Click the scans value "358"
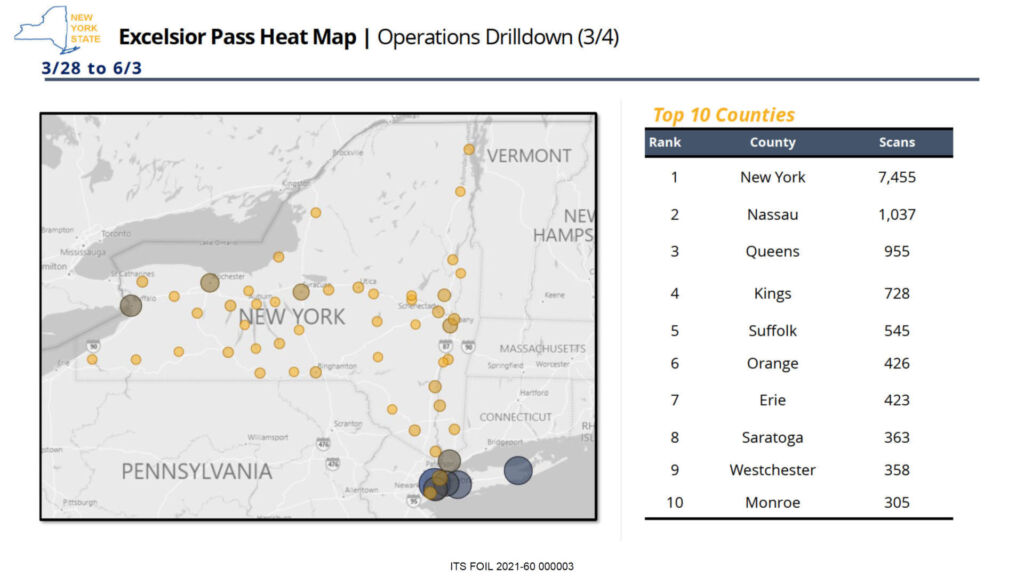The width and height of the screenshot is (1024, 576). [x=897, y=470]
